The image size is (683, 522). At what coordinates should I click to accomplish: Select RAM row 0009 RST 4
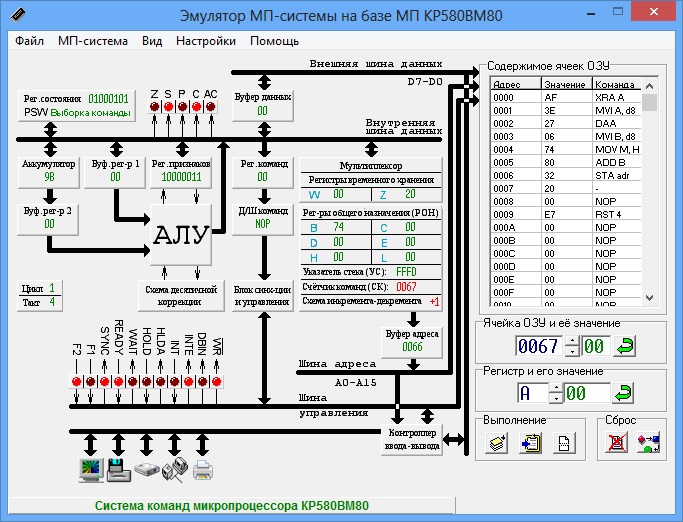click(x=566, y=214)
